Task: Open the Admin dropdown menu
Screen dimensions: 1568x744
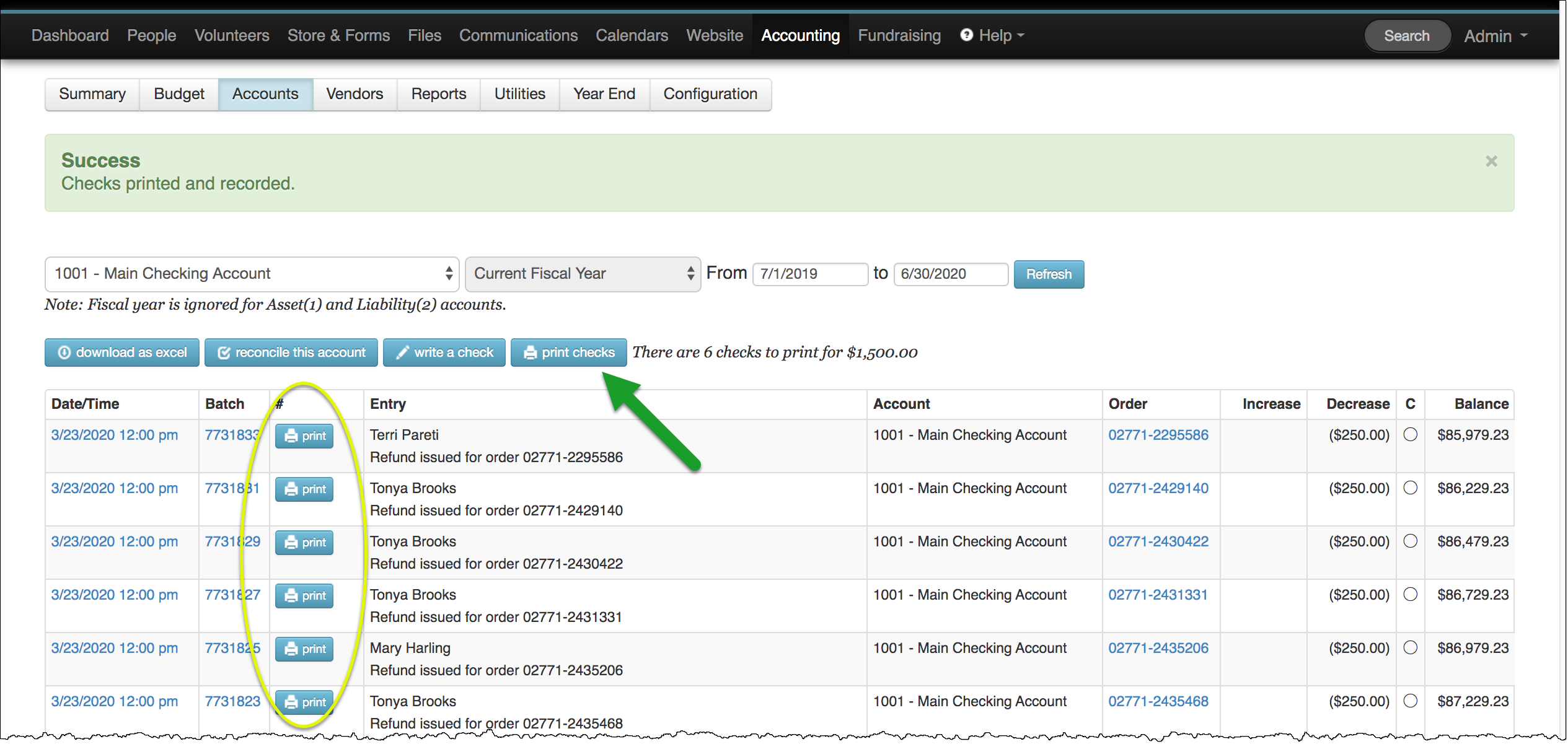Action: click(1495, 36)
